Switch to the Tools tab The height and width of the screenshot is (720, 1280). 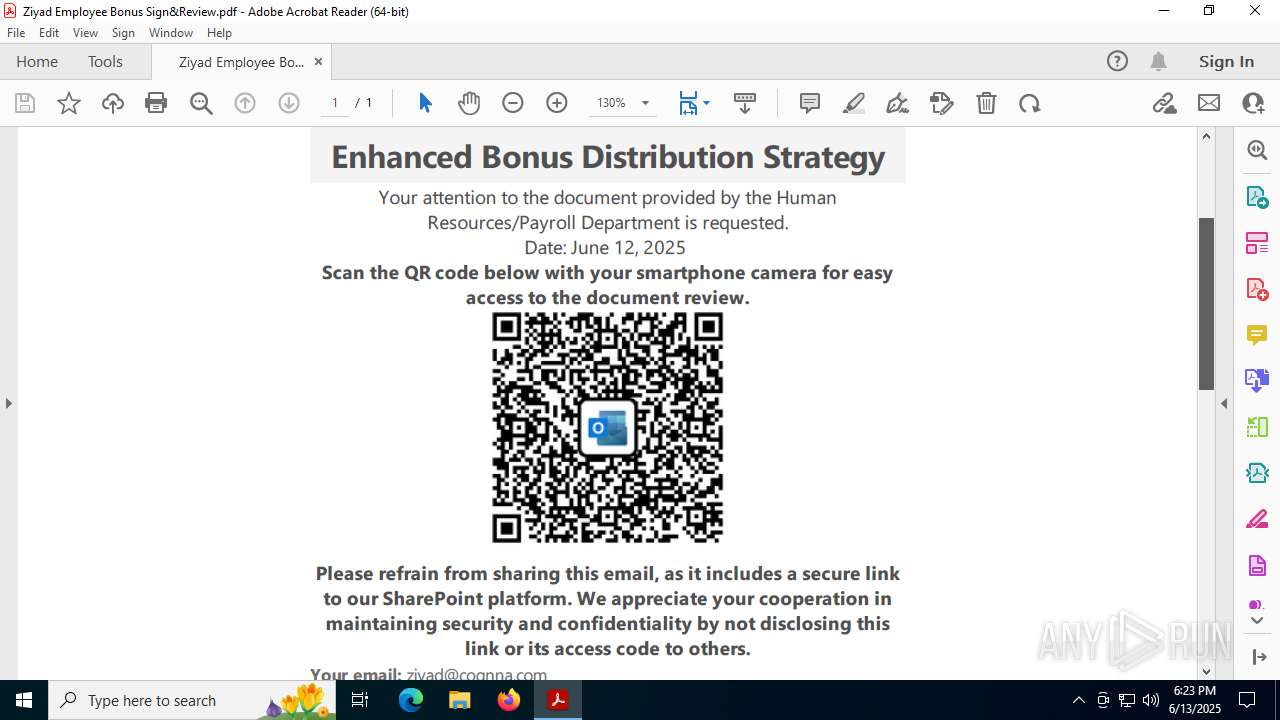(x=105, y=62)
